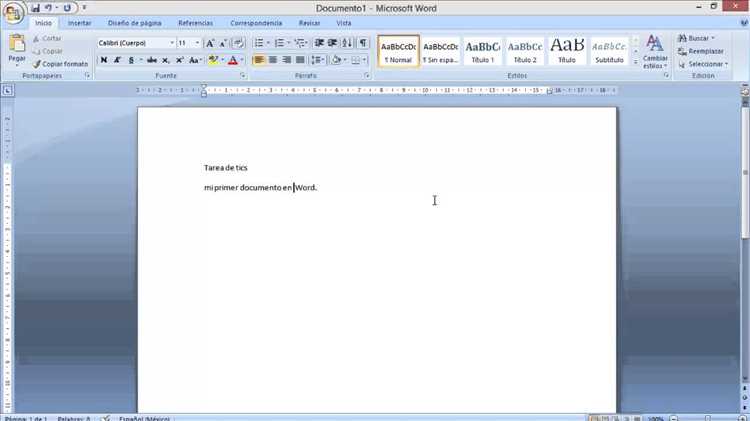Open the change case Aa dropdown
The width and height of the screenshot is (750, 421).
195,60
